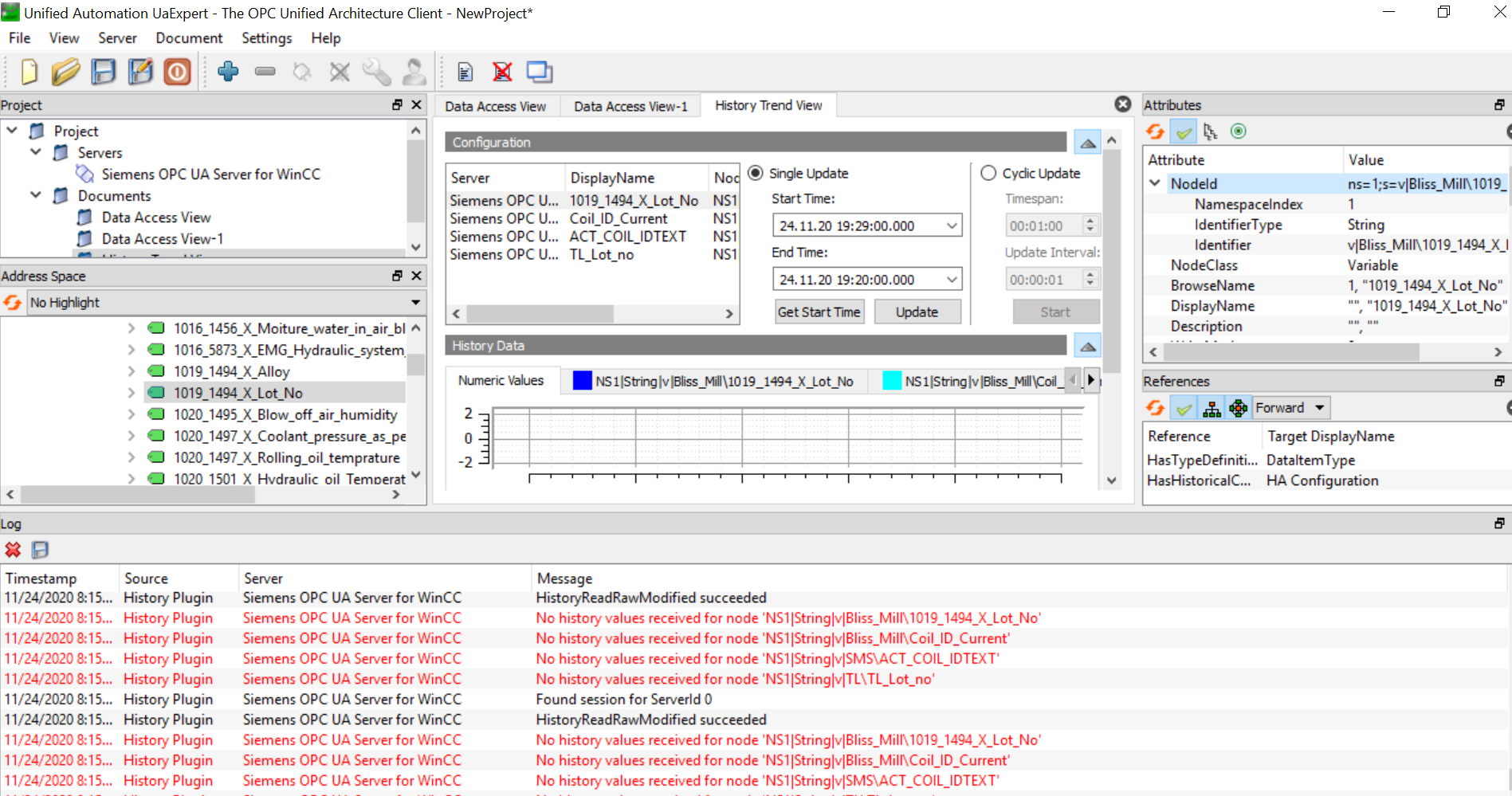Viewport: 1512px width, 796px height.
Task: Click the connect server plug icon
Action: click(x=302, y=72)
